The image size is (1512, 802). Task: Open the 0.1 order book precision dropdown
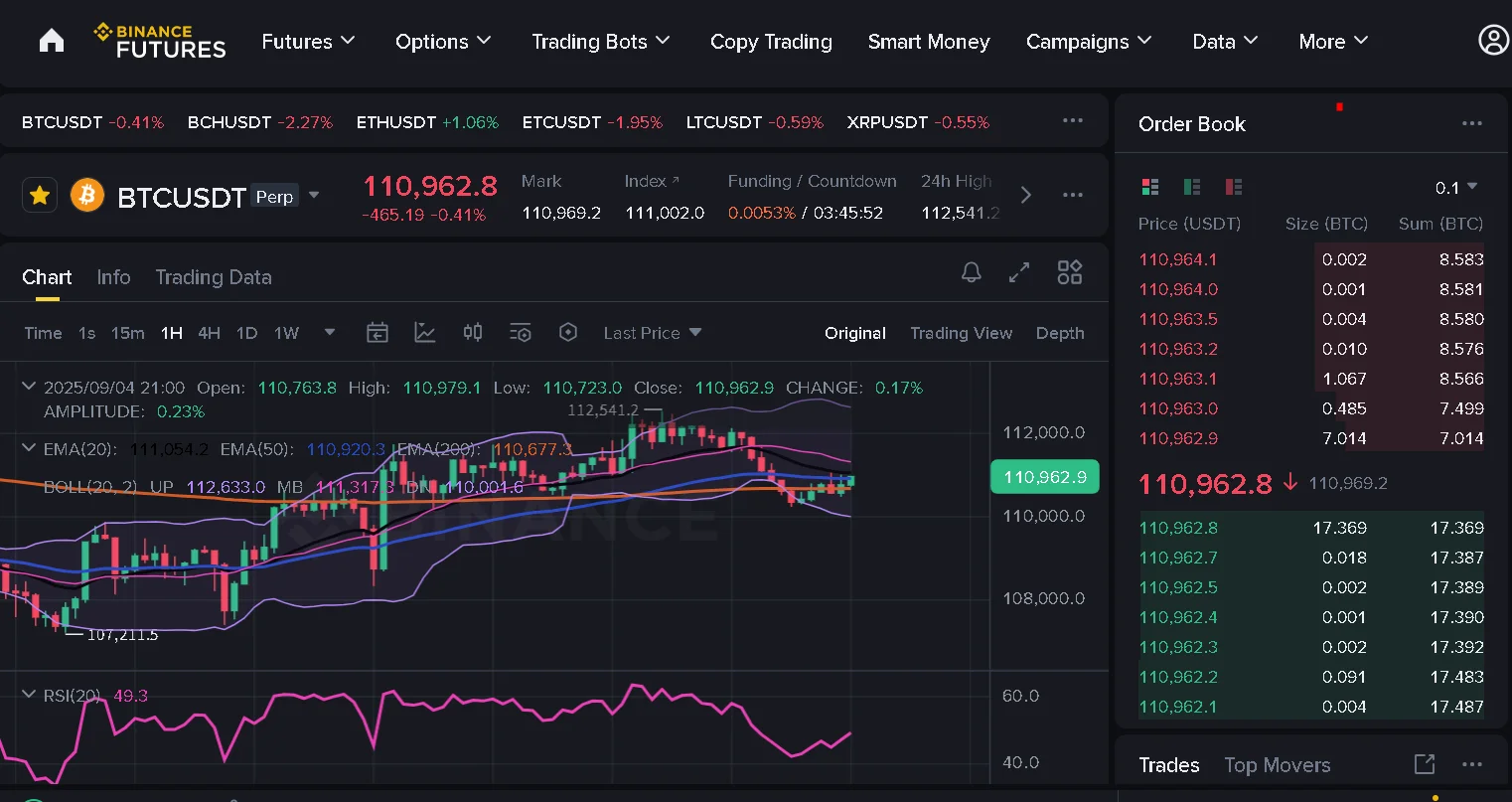(x=1456, y=187)
